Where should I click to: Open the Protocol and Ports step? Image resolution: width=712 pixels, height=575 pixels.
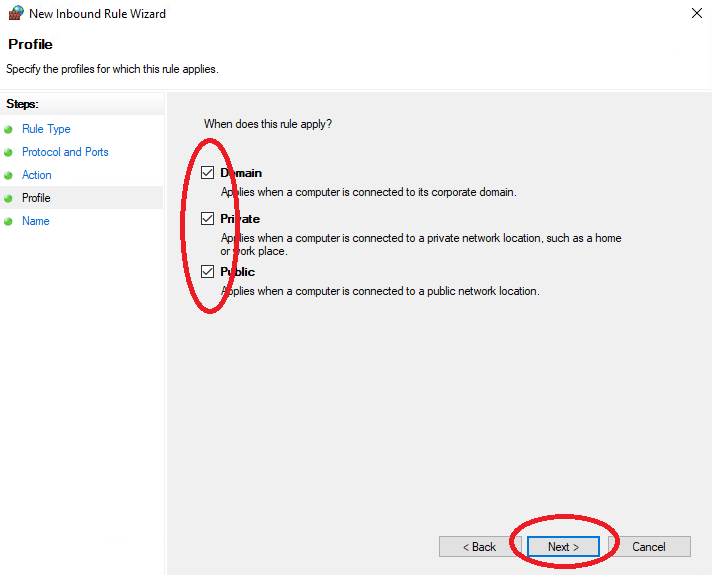[x=65, y=152]
